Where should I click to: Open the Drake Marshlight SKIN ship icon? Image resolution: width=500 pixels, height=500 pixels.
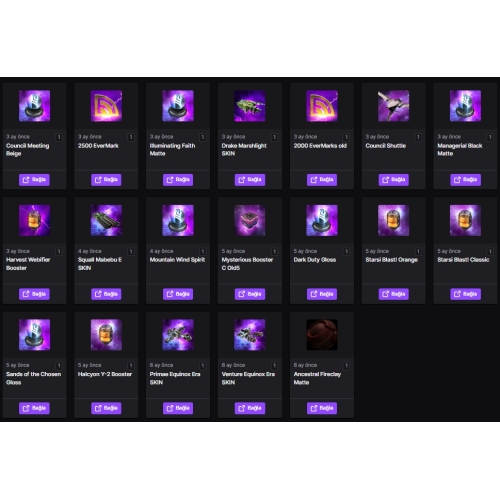pos(250,106)
